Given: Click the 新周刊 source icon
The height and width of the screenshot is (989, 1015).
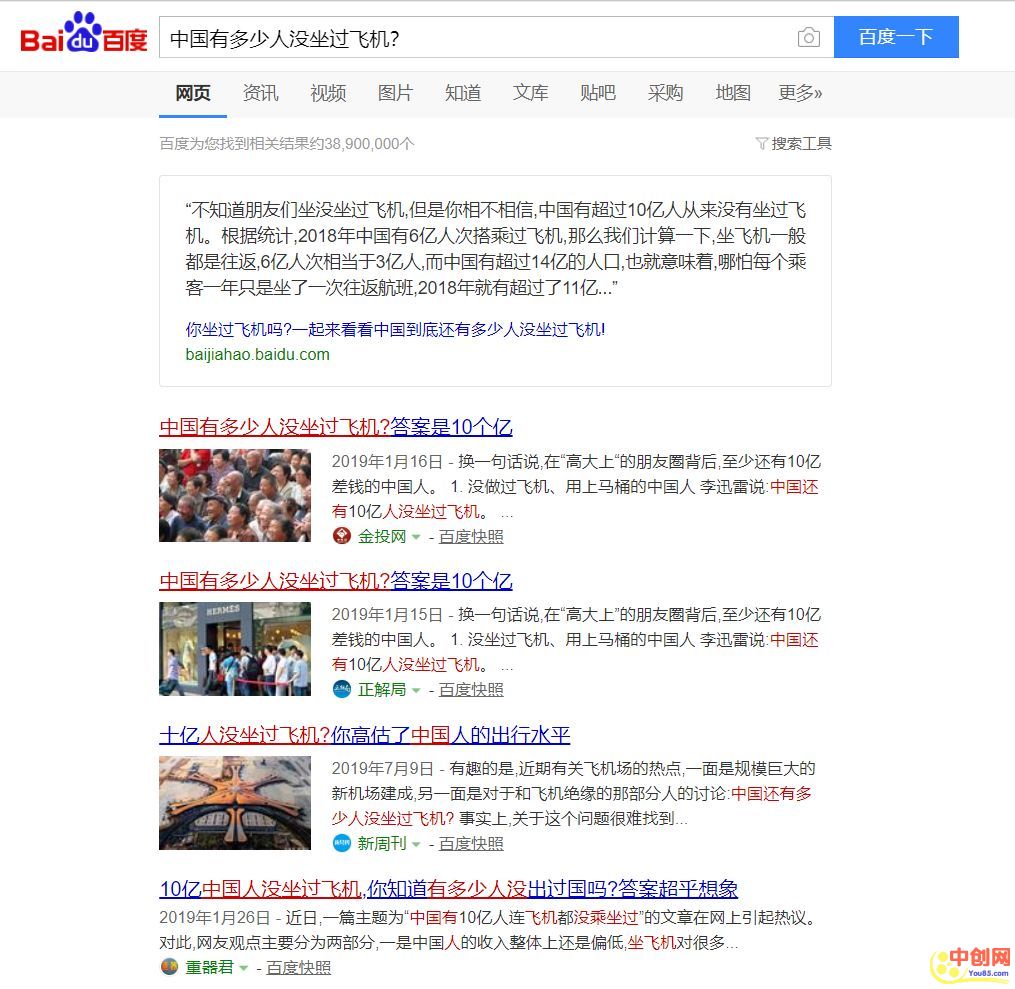Looking at the screenshot, I should [x=342, y=843].
